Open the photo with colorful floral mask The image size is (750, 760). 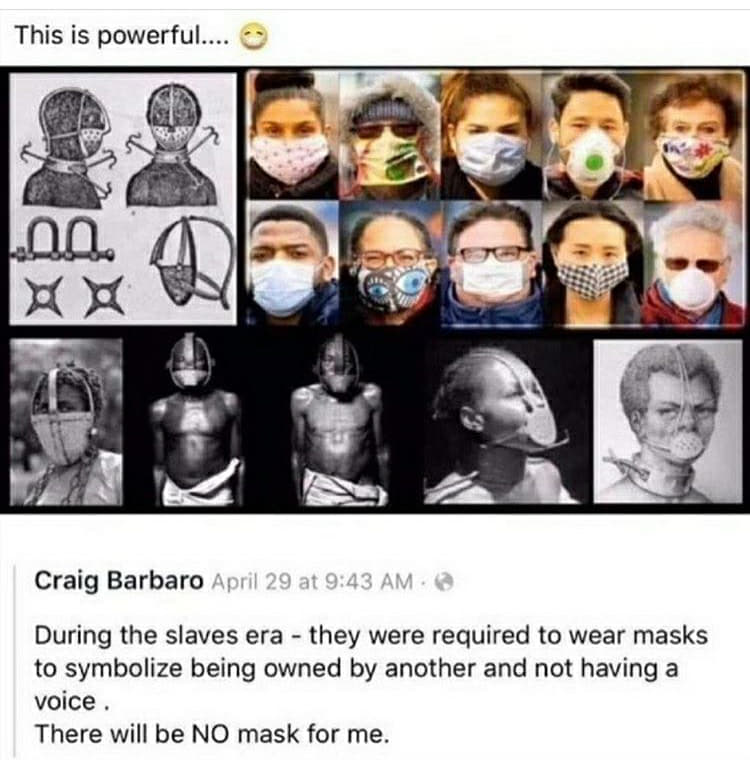[x=693, y=135]
